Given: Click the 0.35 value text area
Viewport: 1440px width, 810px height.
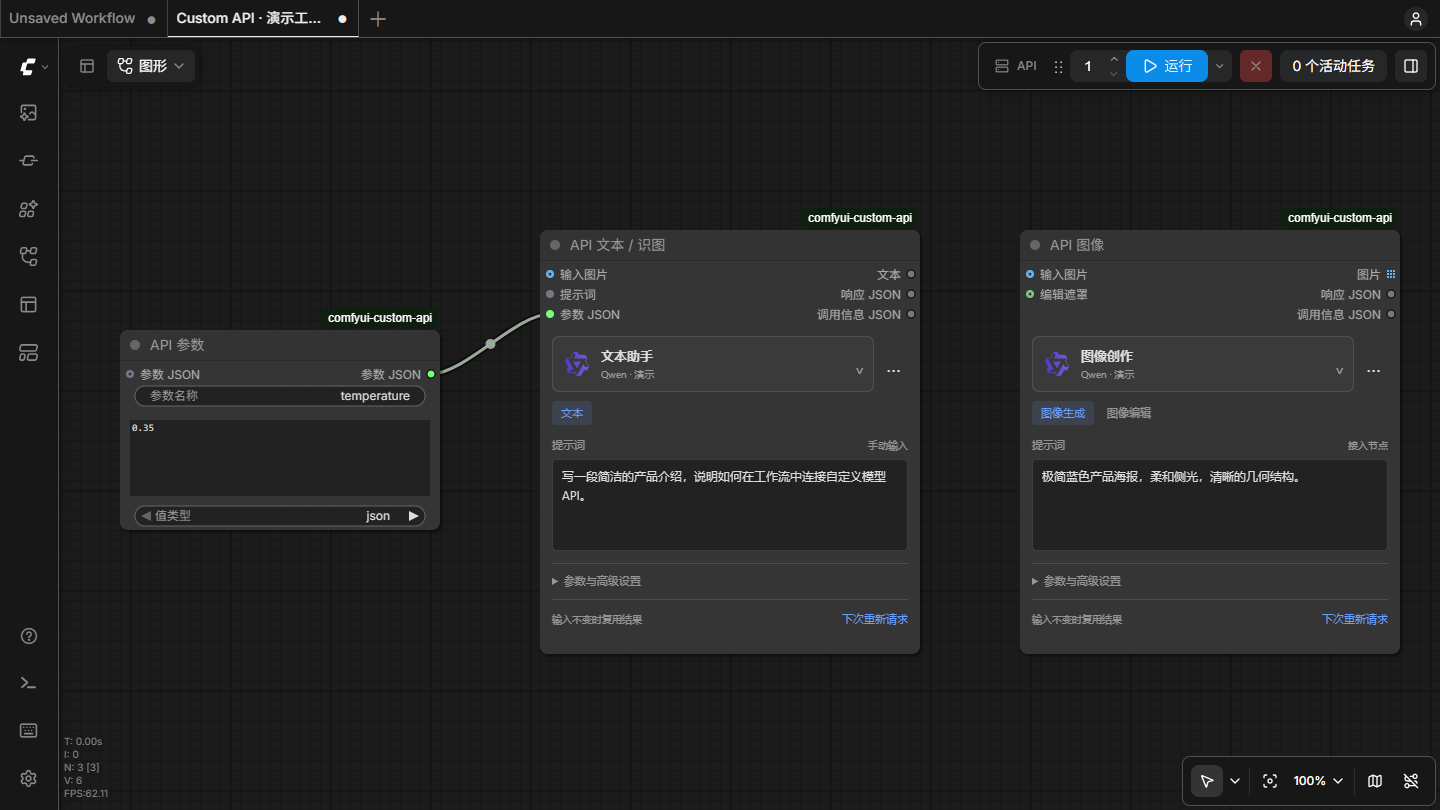Looking at the screenshot, I should coord(280,458).
